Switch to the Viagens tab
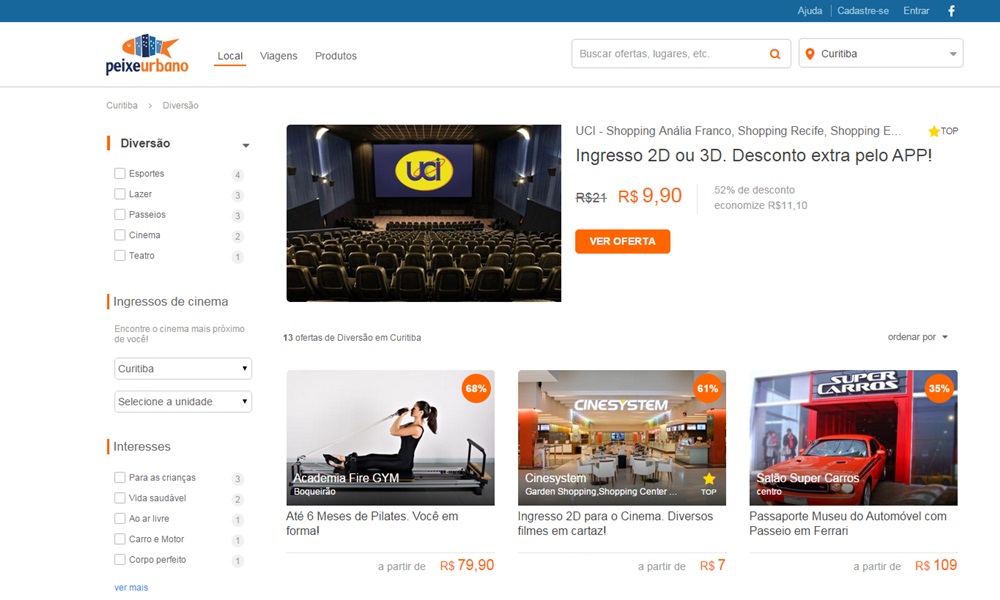 pos(278,56)
